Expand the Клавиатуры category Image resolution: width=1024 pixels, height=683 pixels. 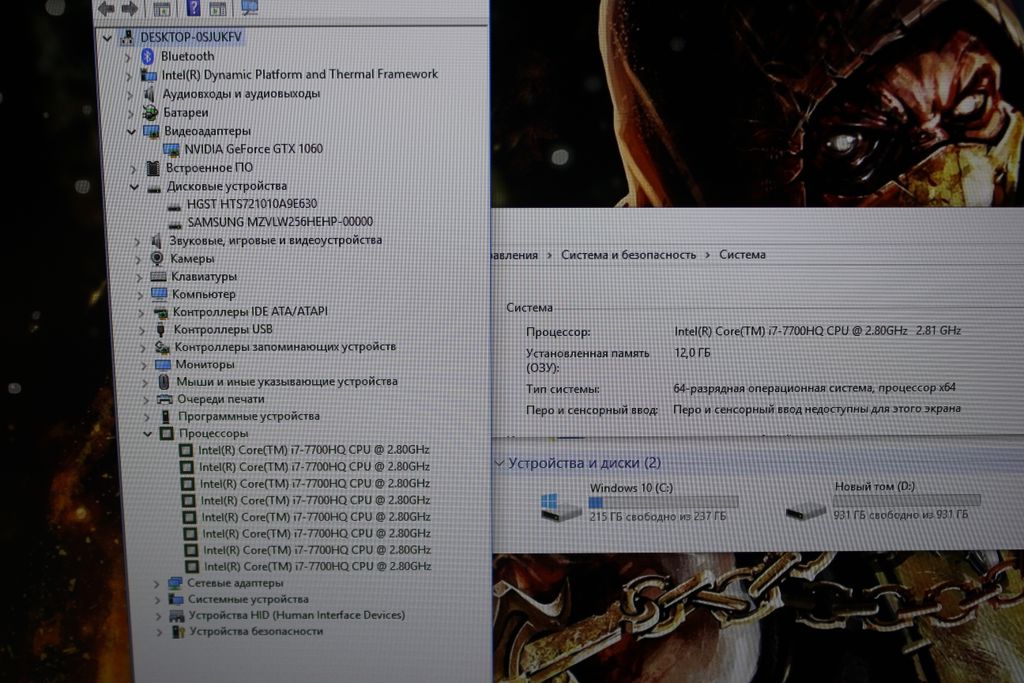pos(139,277)
